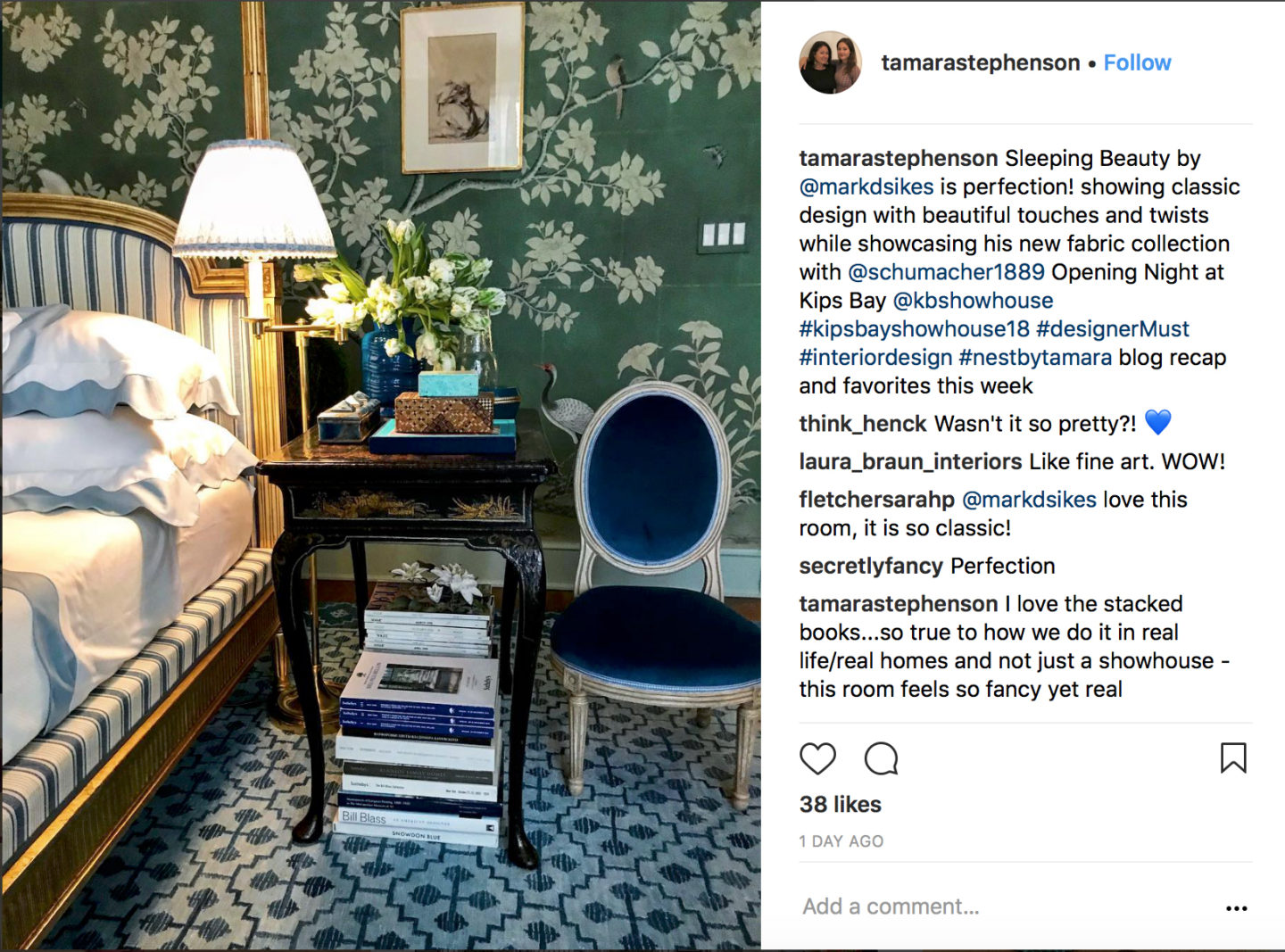Screen dimensions: 1285x952
Task: Go to the @kbshowhouse mention
Action: (973, 301)
